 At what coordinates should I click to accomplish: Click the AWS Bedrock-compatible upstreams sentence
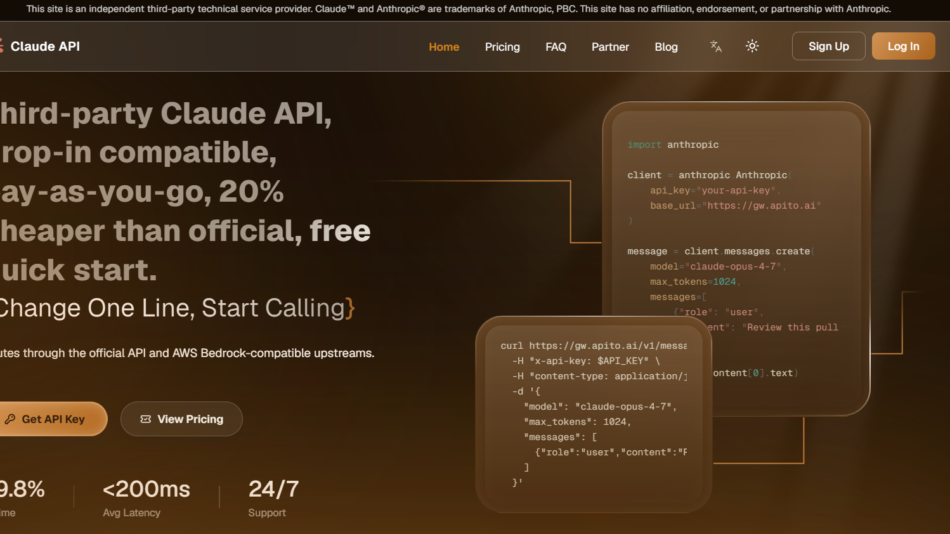click(x=187, y=353)
